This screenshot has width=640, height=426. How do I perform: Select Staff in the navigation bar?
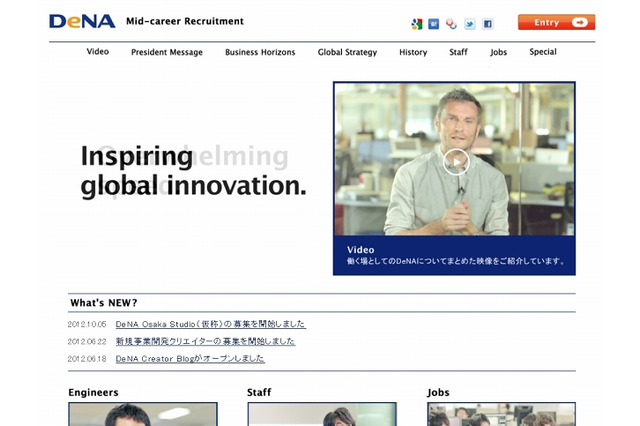click(x=458, y=52)
